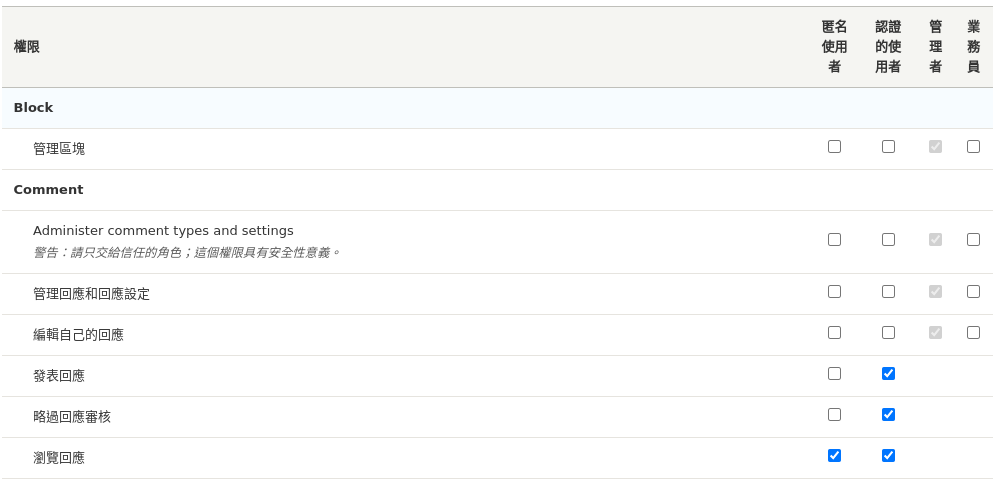Uncheck 瀏覽回應 for 匿名使用者
This screenshot has width=995, height=479.
tap(834, 455)
